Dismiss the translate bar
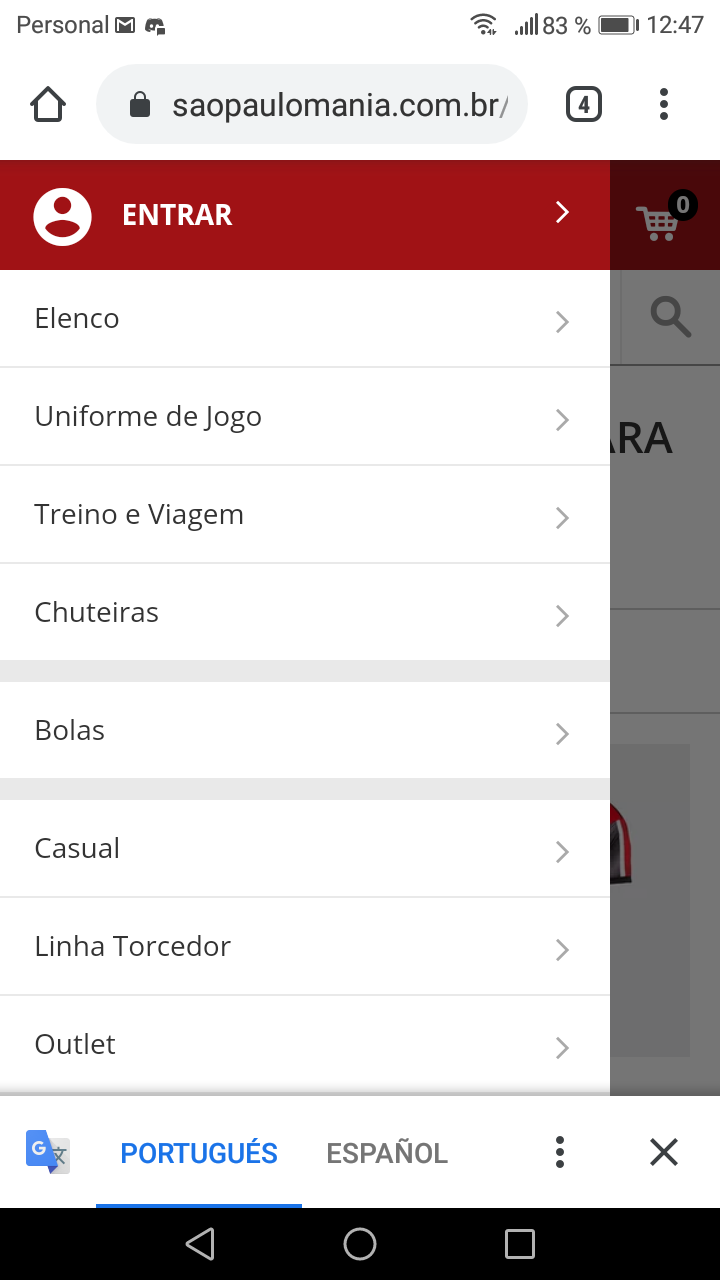This screenshot has width=720, height=1280. pyautogui.click(x=664, y=1152)
